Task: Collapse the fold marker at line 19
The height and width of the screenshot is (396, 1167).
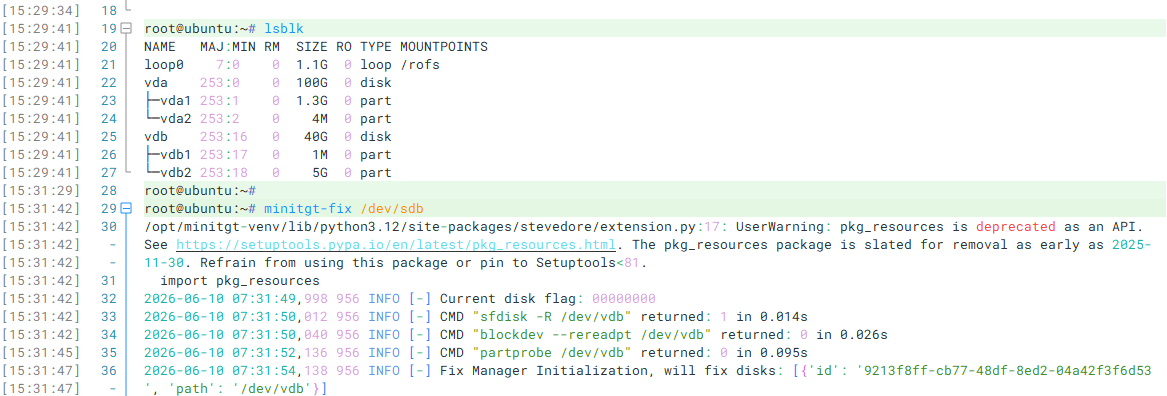Action: [x=126, y=28]
